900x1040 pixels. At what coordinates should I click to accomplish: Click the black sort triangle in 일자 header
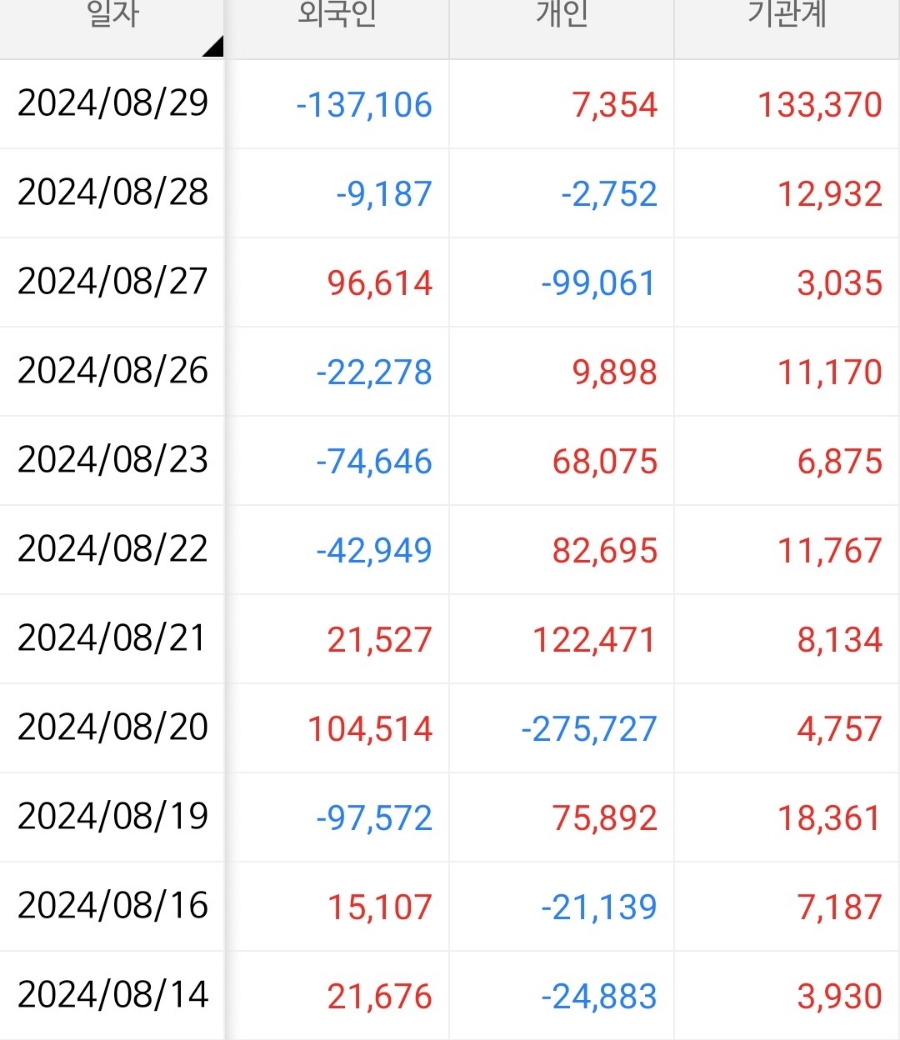pyautogui.click(x=215, y=48)
